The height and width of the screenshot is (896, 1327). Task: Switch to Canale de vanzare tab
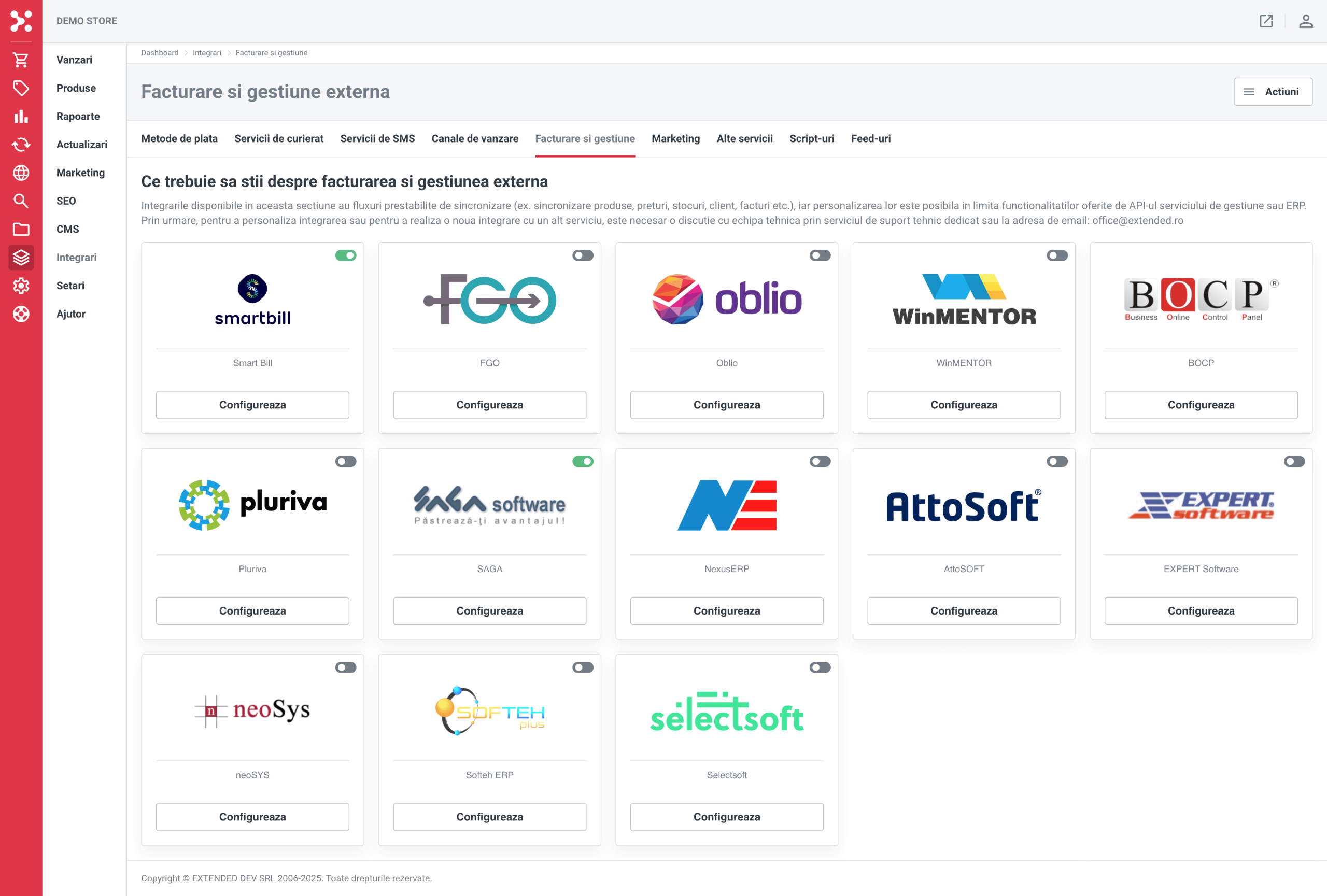pos(475,139)
